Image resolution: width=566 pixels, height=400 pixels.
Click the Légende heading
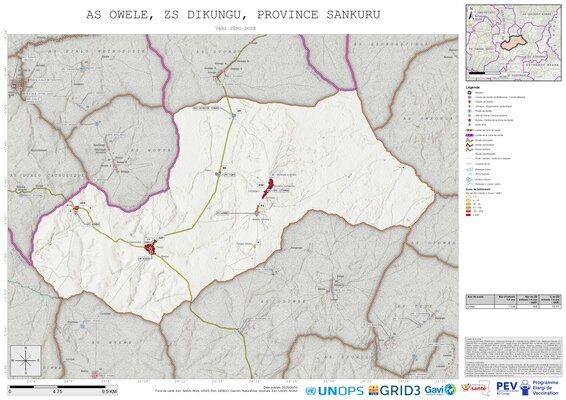(x=473, y=87)
